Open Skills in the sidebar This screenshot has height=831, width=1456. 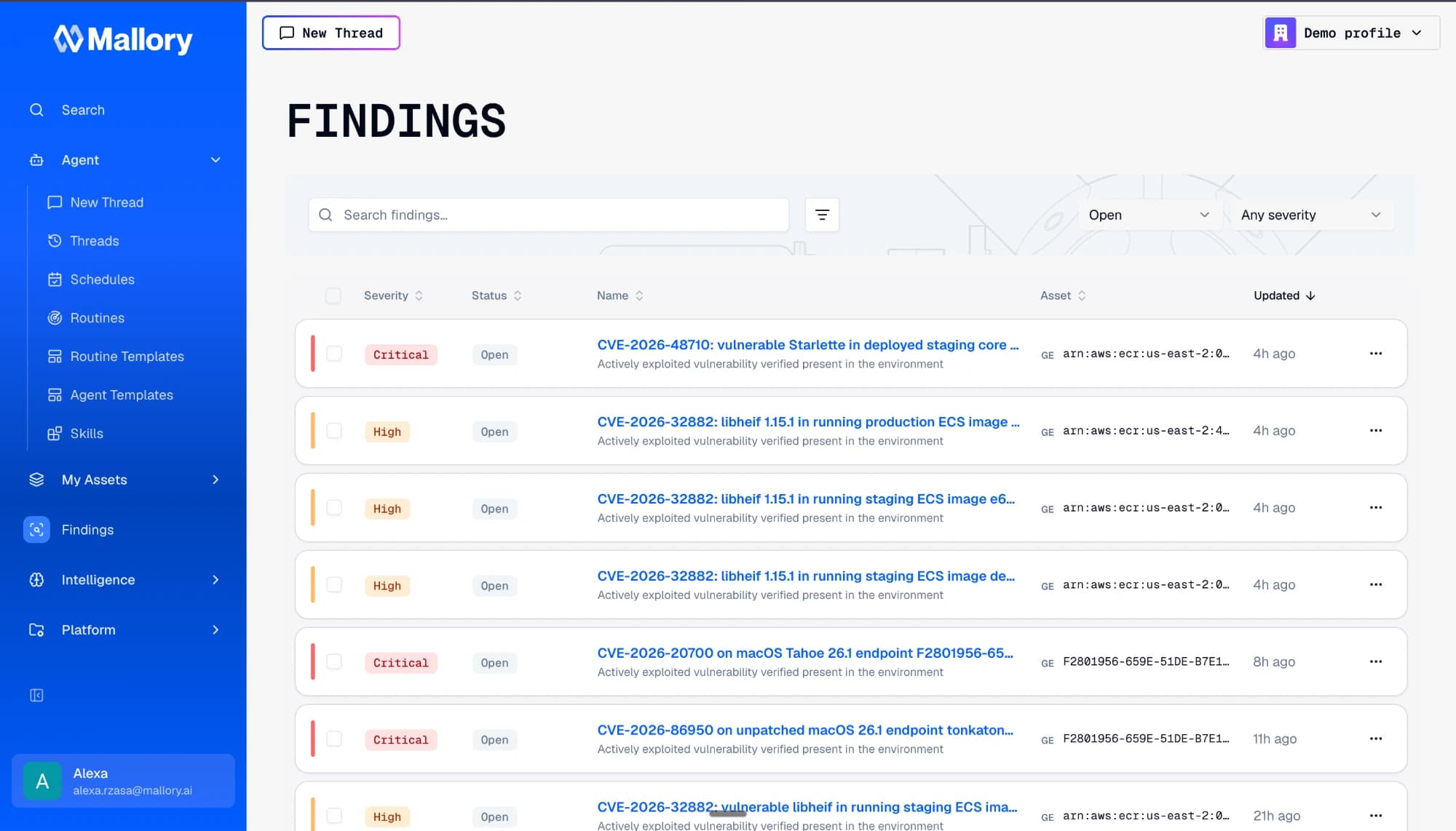point(86,434)
